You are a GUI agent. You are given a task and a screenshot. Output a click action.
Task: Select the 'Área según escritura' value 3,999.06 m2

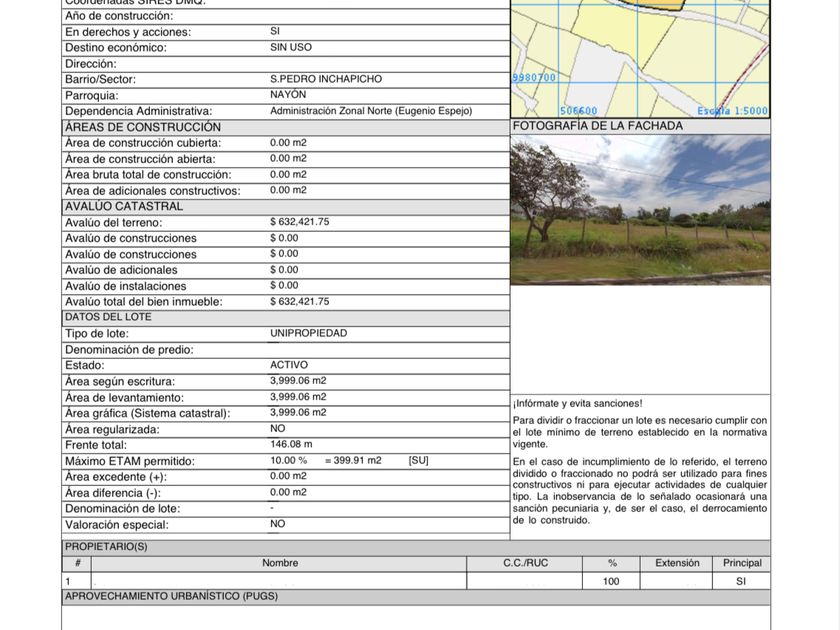click(x=298, y=380)
